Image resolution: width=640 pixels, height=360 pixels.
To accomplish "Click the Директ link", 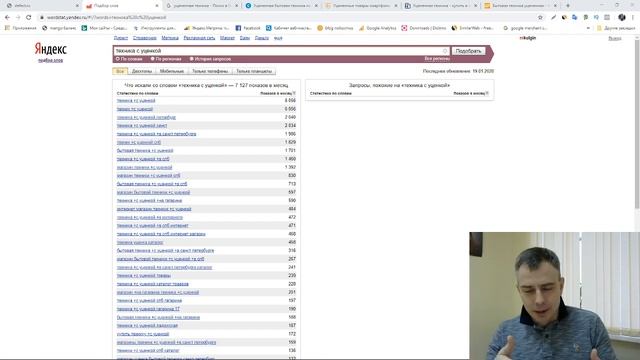I will (x=120, y=38).
